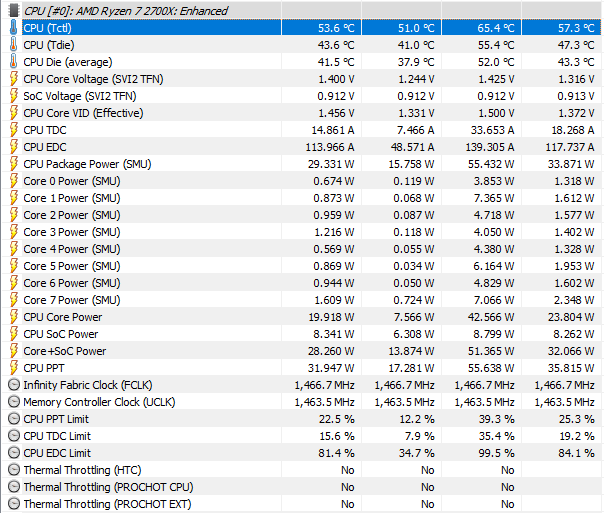Image resolution: width=604 pixels, height=513 pixels.
Task: Select the CPU Package Power (SMU) label
Action: pyautogui.click(x=87, y=164)
